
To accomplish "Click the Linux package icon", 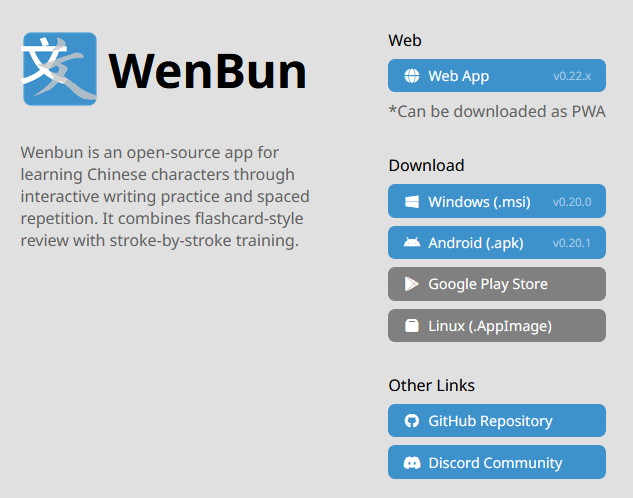I will coord(412,326).
